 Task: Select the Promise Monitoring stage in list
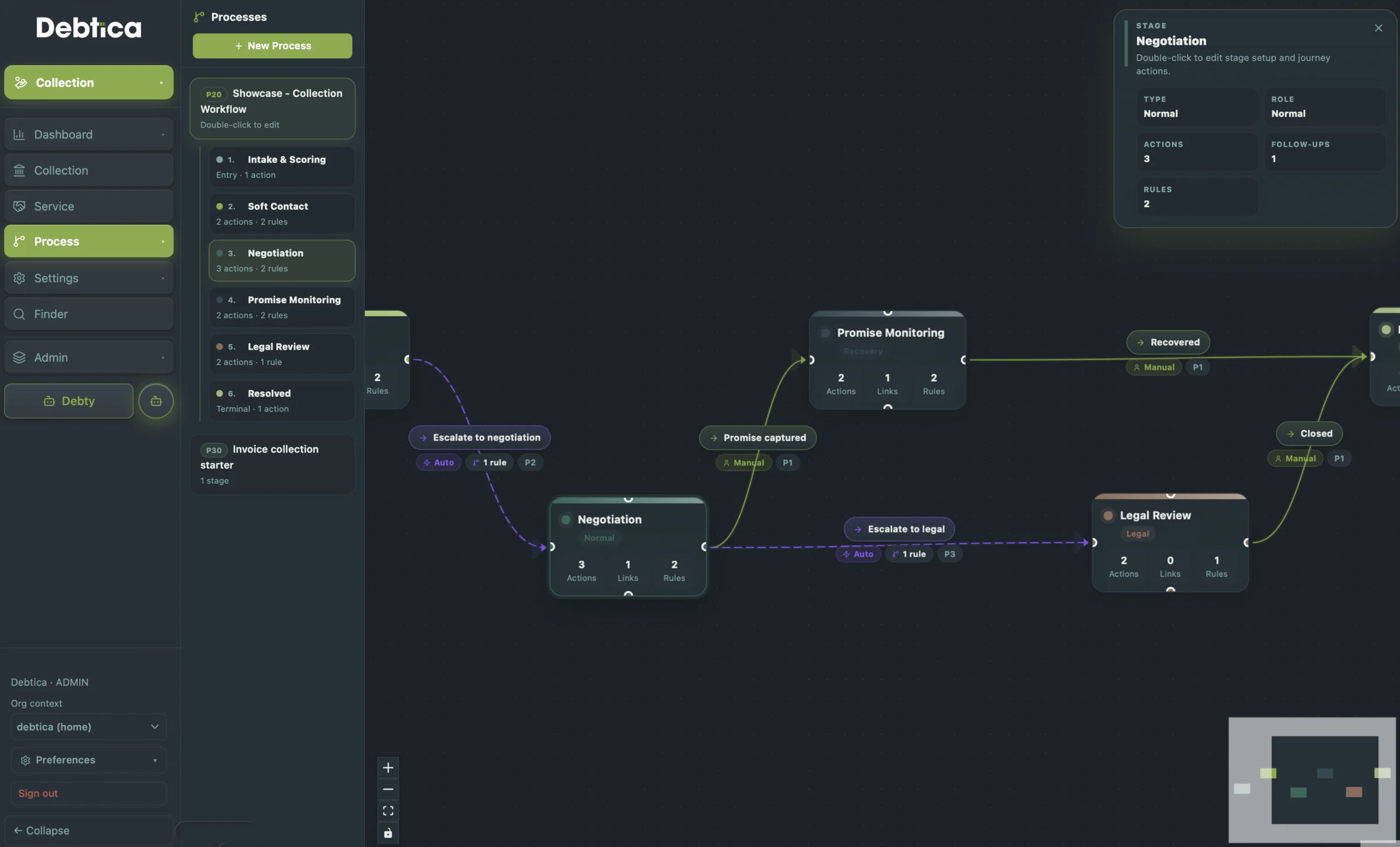pos(282,307)
